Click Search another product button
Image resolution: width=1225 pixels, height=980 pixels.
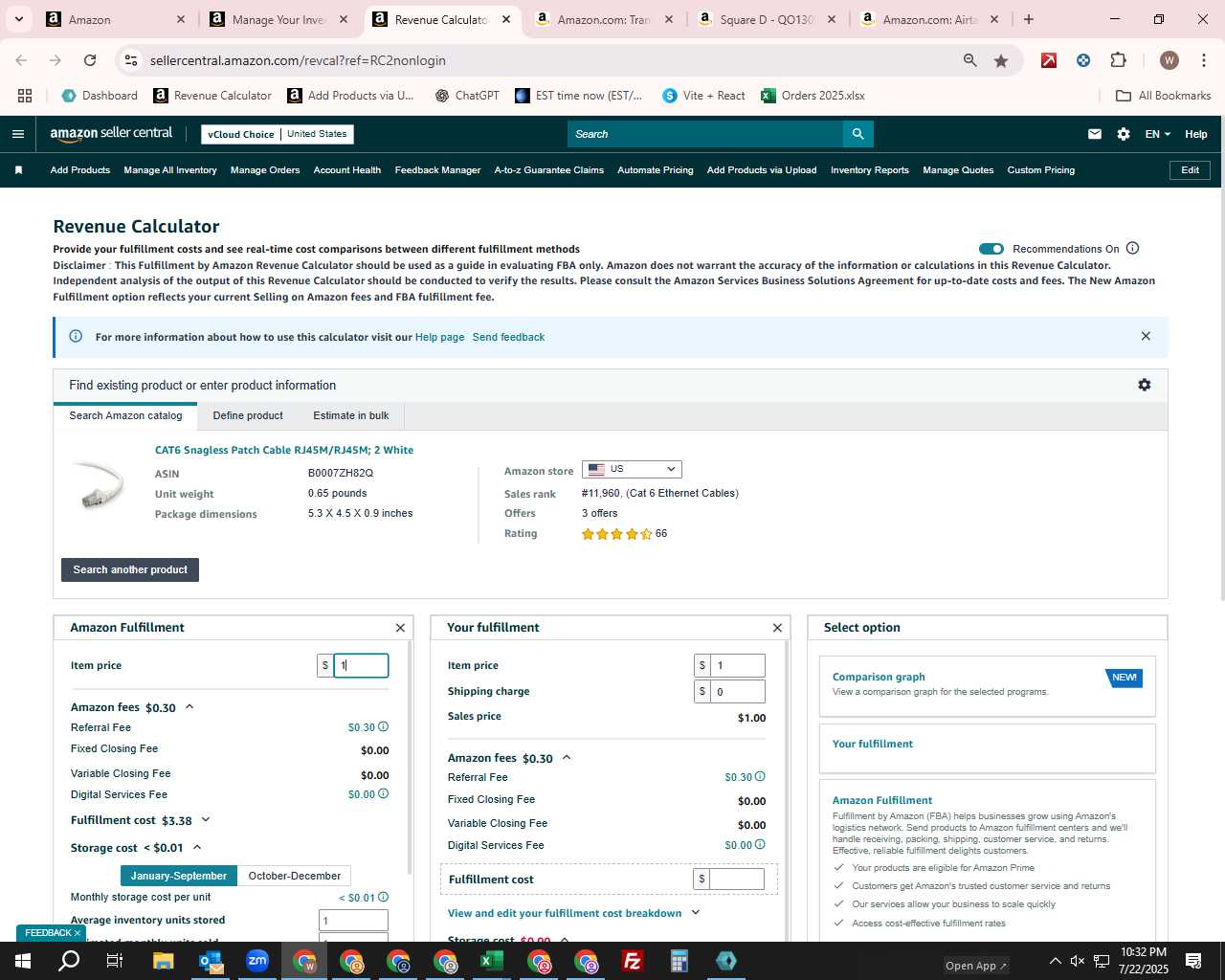(x=130, y=569)
